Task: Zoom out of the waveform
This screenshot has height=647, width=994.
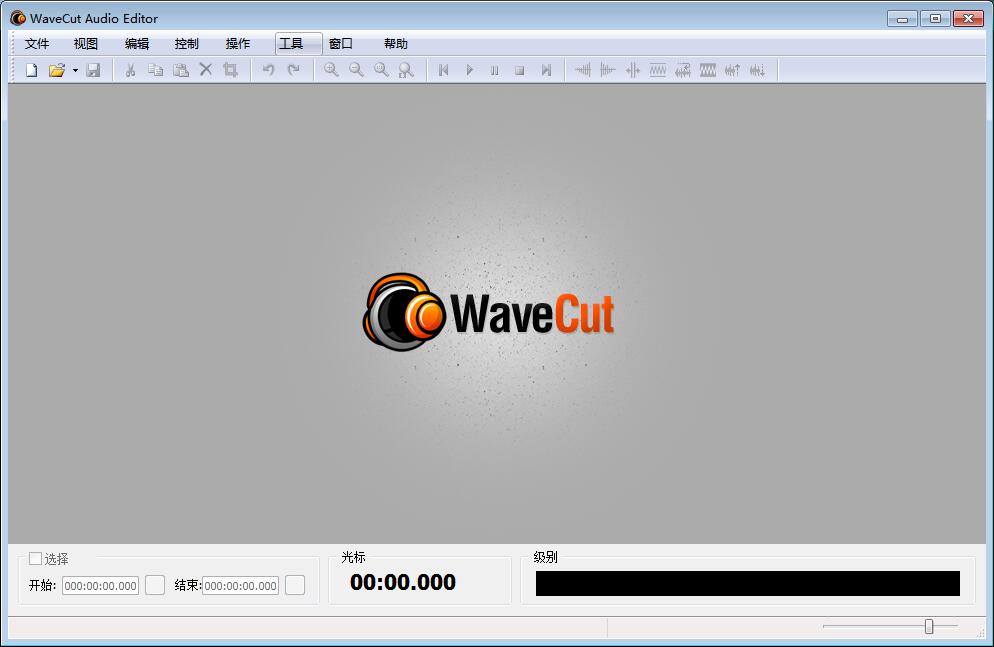Action: (356, 70)
